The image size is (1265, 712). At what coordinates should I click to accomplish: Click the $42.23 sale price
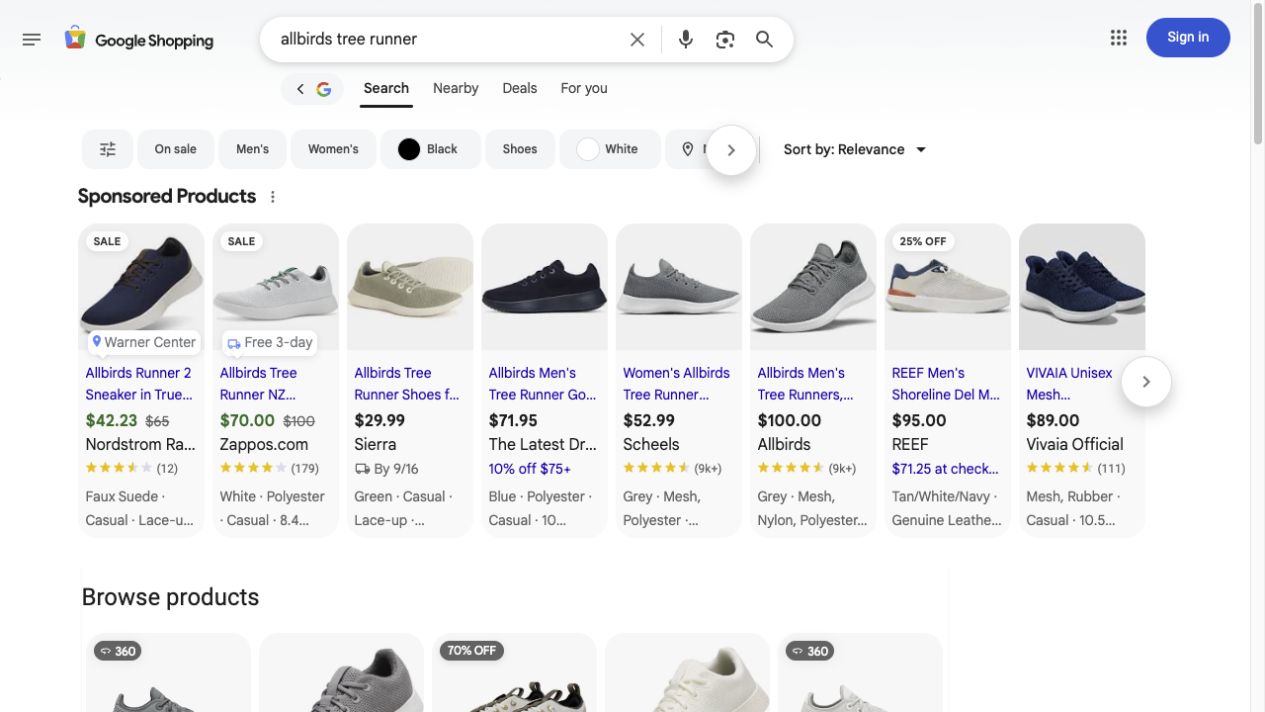click(111, 420)
